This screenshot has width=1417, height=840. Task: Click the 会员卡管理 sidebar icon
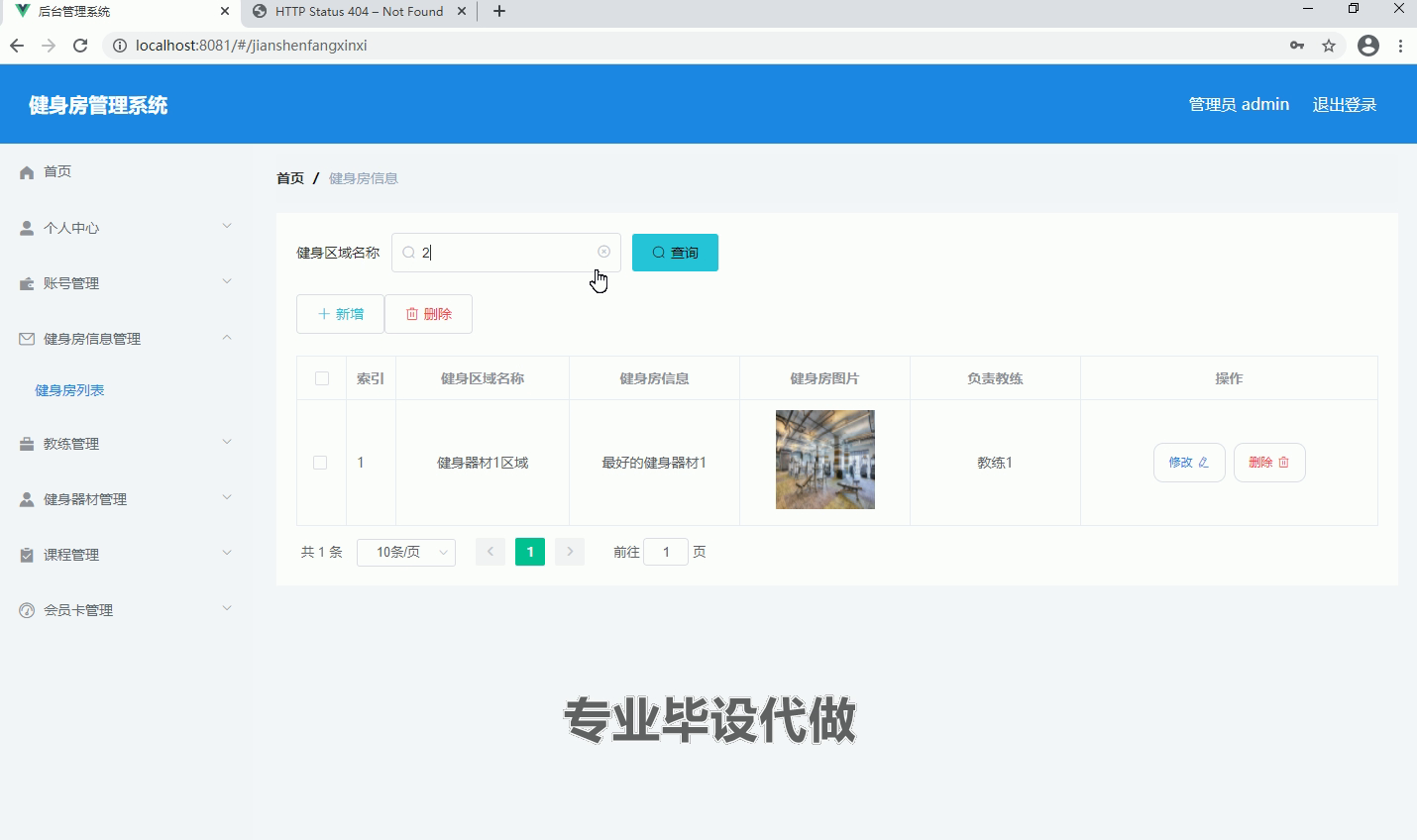(27, 610)
